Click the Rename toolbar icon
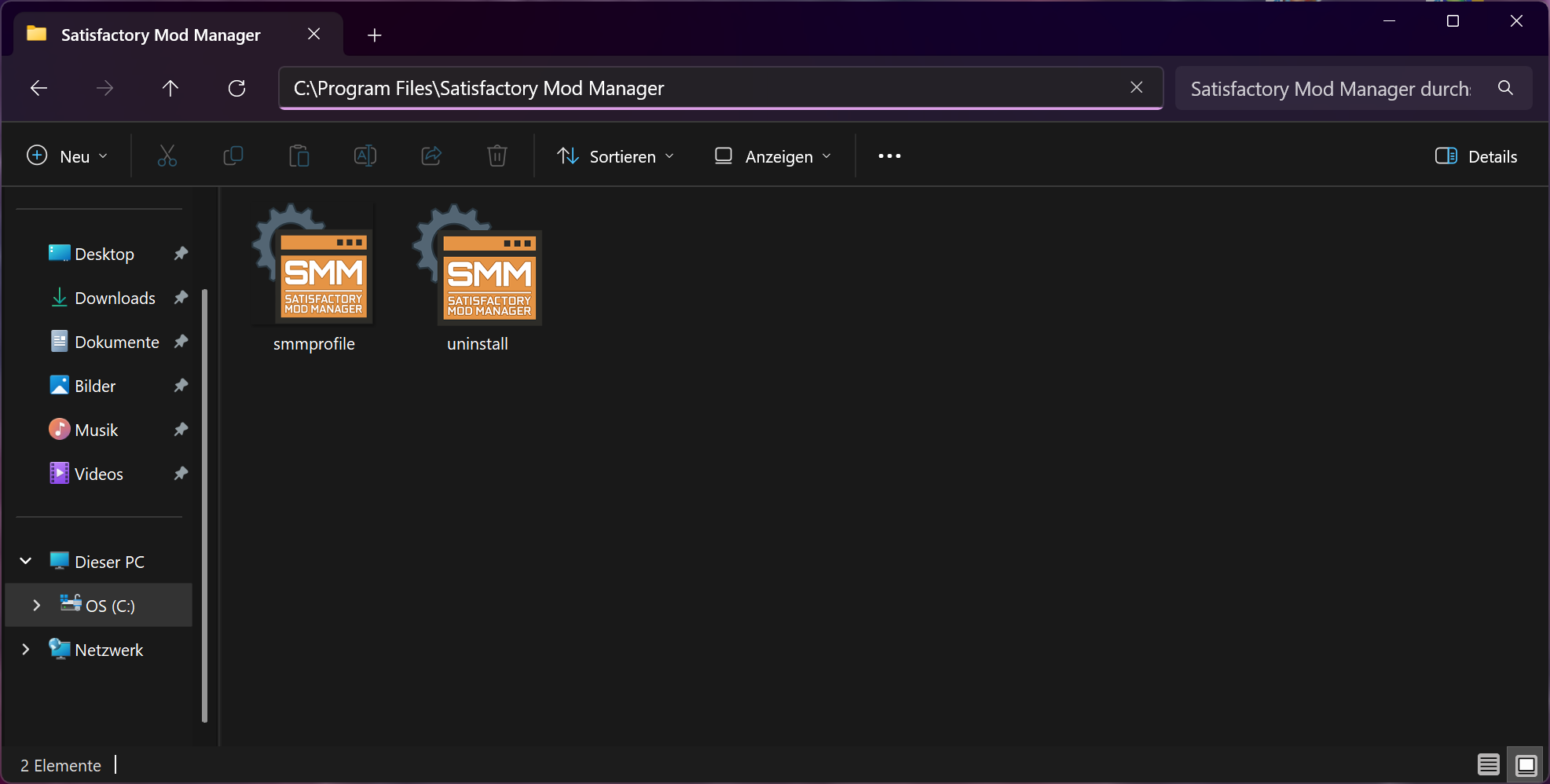Screen dimensions: 1550x784 [365, 156]
